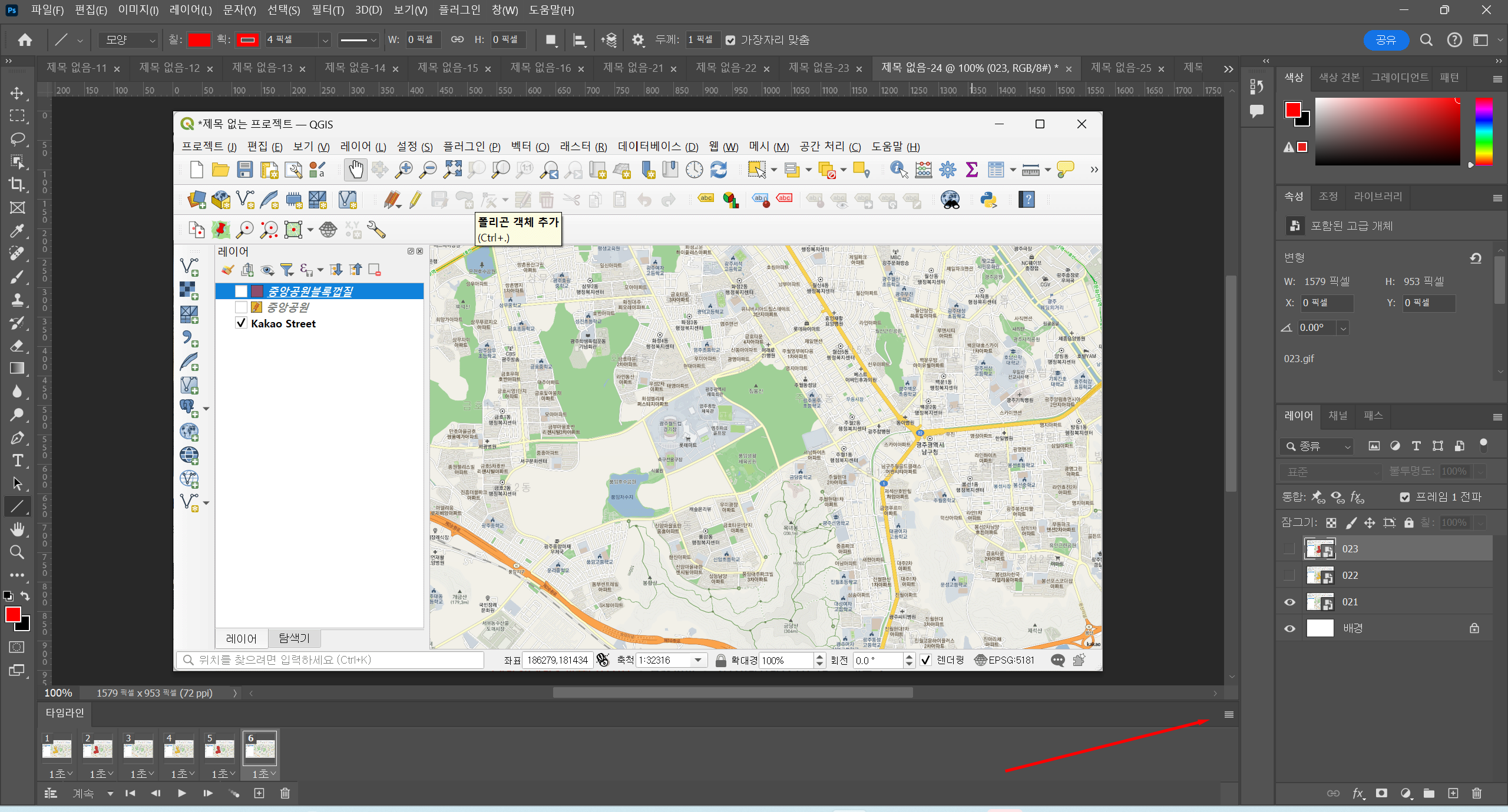Play the timeline animation
1508x812 pixels.
point(181,793)
